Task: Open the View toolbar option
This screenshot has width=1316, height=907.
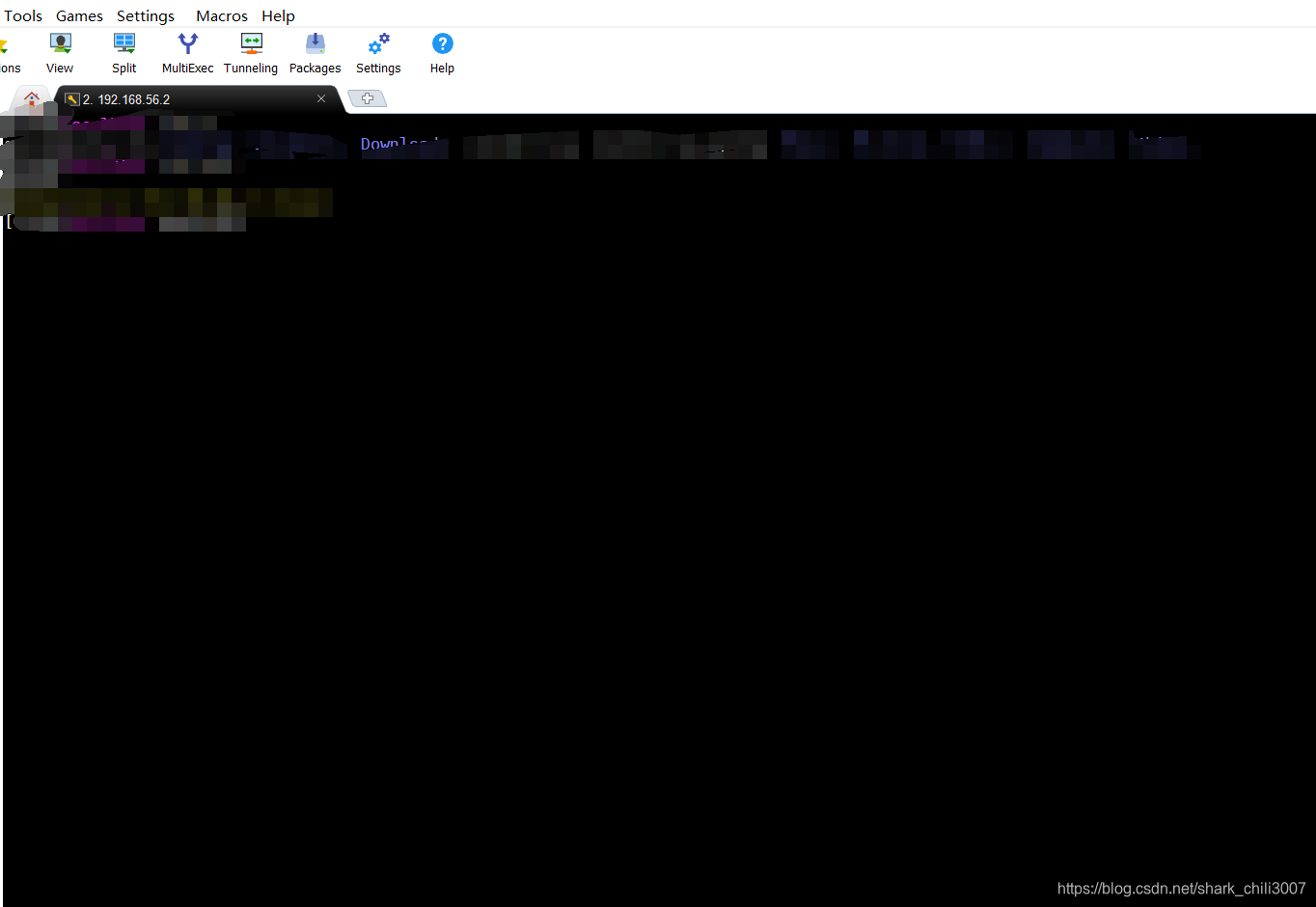Action: tap(60, 53)
